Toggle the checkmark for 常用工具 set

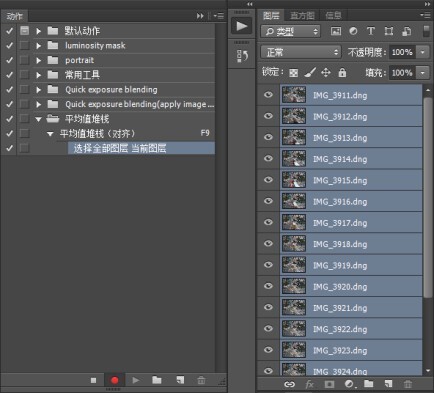[x=9, y=75]
